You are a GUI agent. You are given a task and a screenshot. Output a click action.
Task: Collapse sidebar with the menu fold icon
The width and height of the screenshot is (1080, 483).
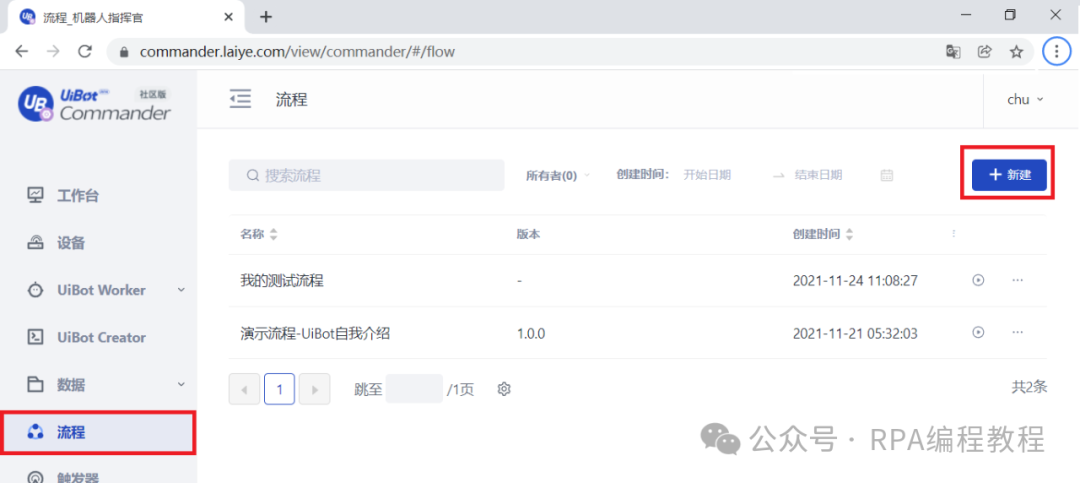tap(240, 99)
